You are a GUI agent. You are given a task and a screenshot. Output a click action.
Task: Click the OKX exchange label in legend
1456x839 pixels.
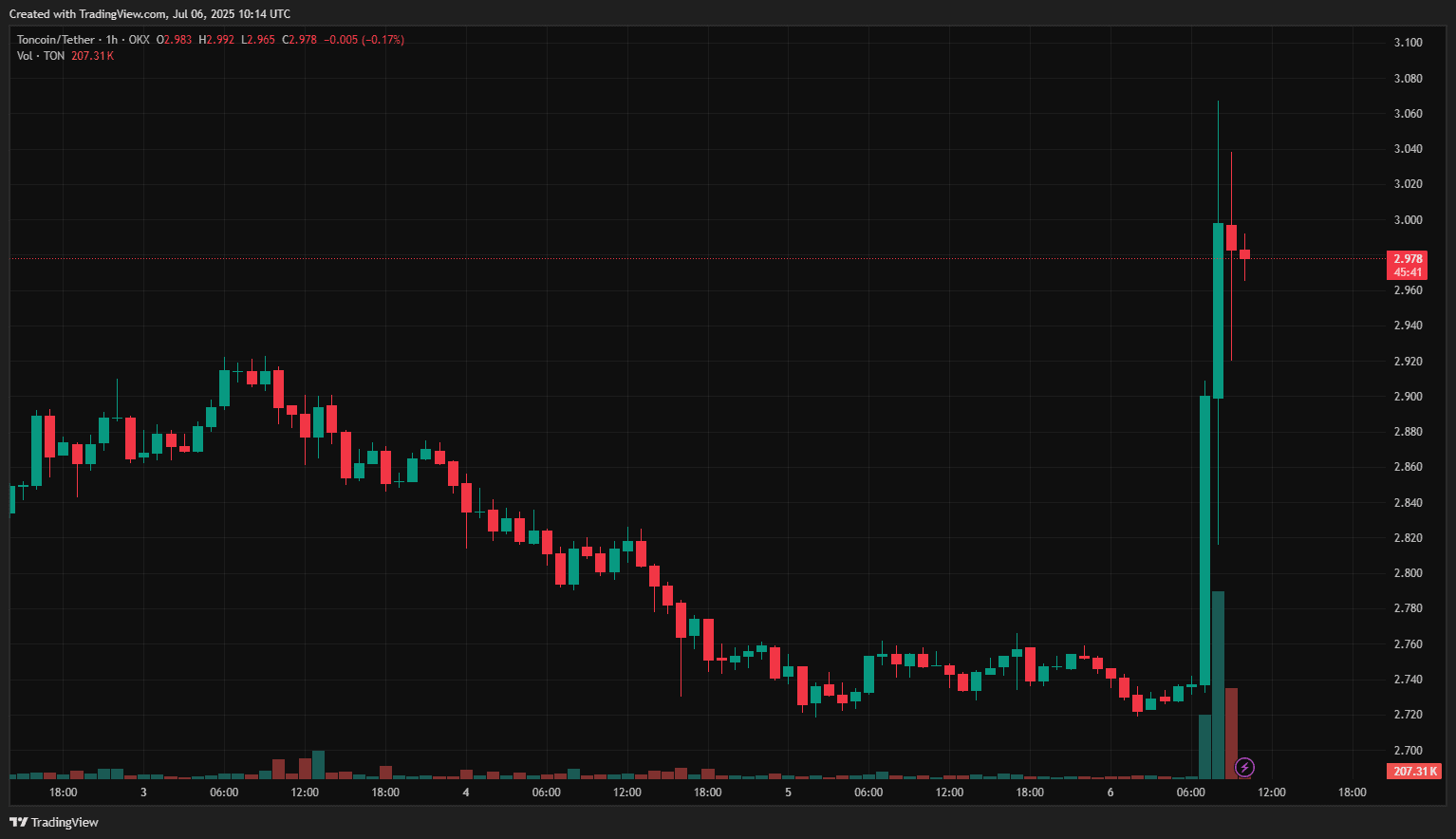[x=140, y=40]
